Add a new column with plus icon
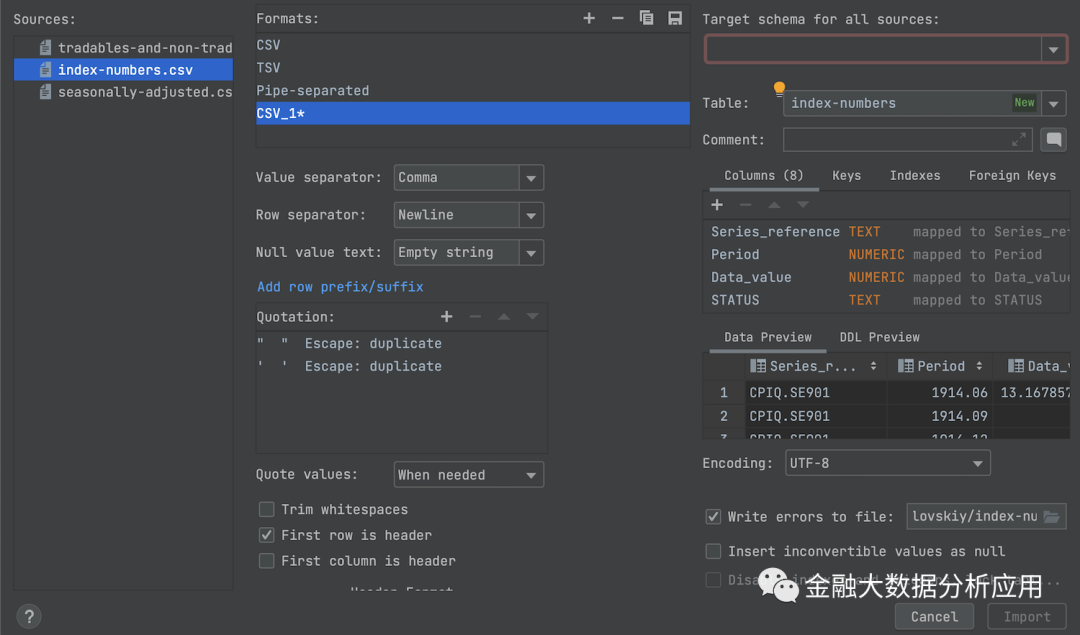This screenshot has width=1080, height=635. [717, 205]
